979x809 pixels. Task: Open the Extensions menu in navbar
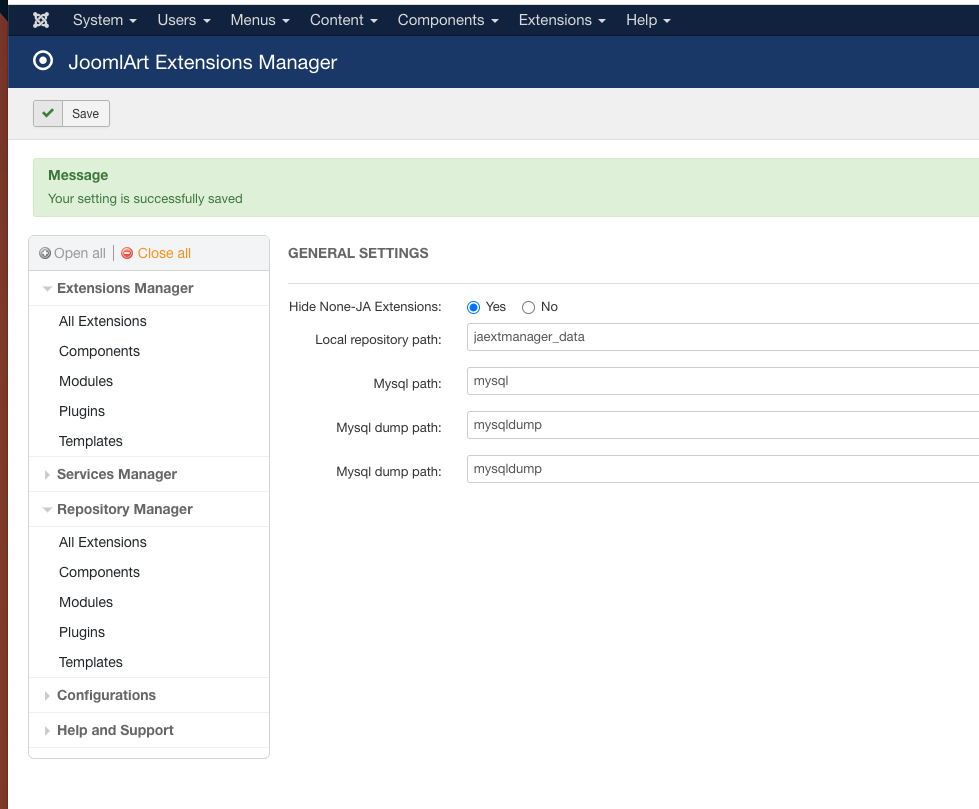pyautogui.click(x=562, y=20)
